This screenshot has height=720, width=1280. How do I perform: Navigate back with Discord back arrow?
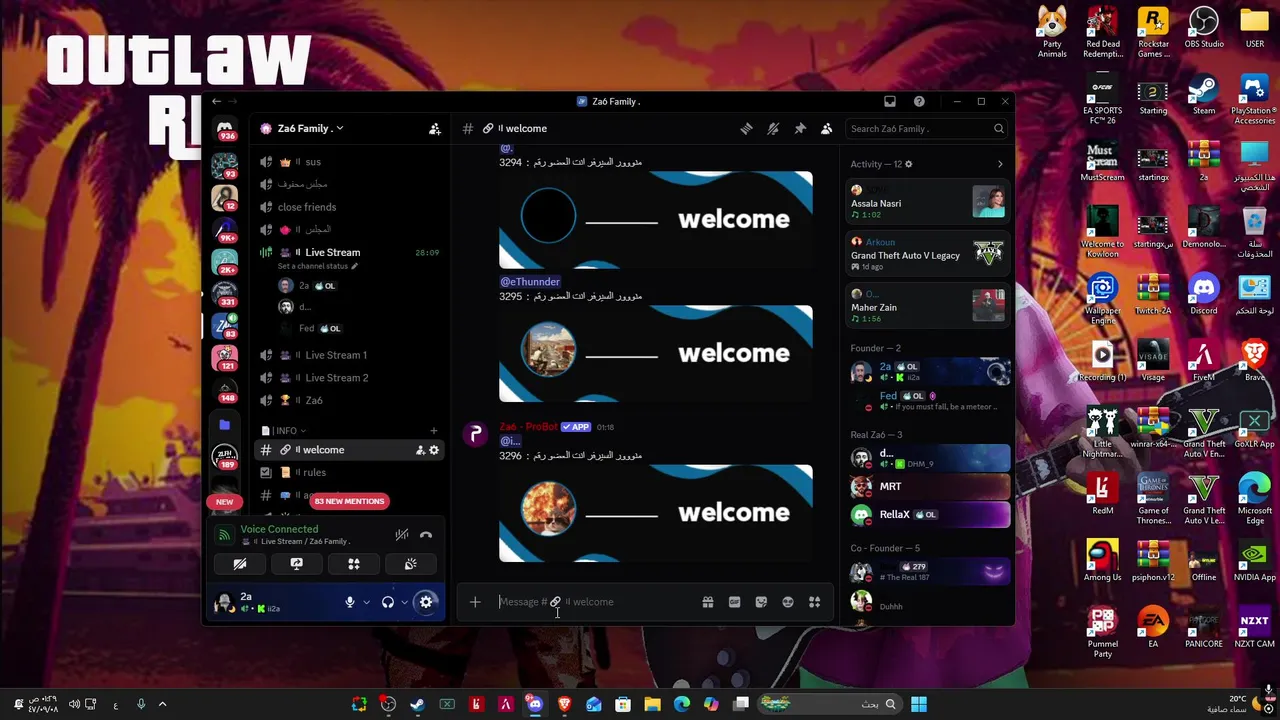click(216, 101)
